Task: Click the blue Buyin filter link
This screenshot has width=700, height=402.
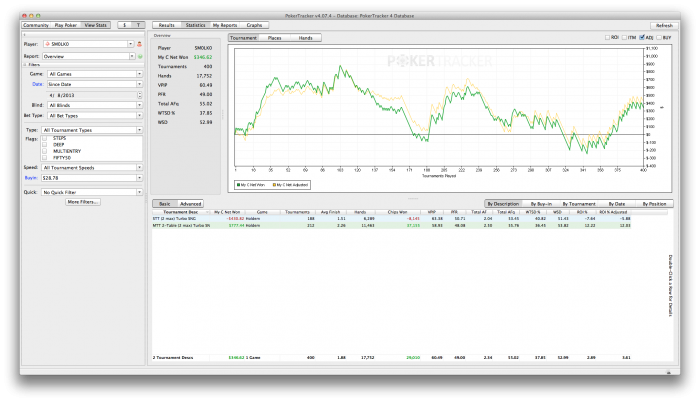Action: click(x=31, y=178)
